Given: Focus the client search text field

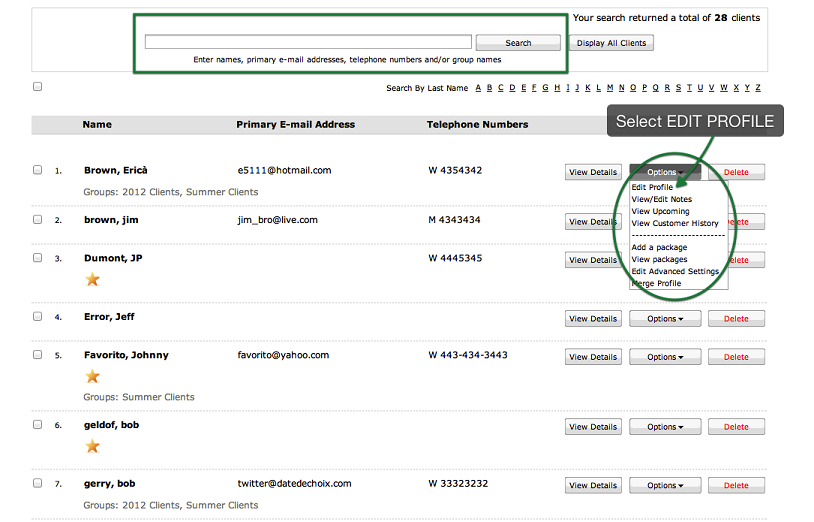Looking at the screenshot, I should point(308,42).
